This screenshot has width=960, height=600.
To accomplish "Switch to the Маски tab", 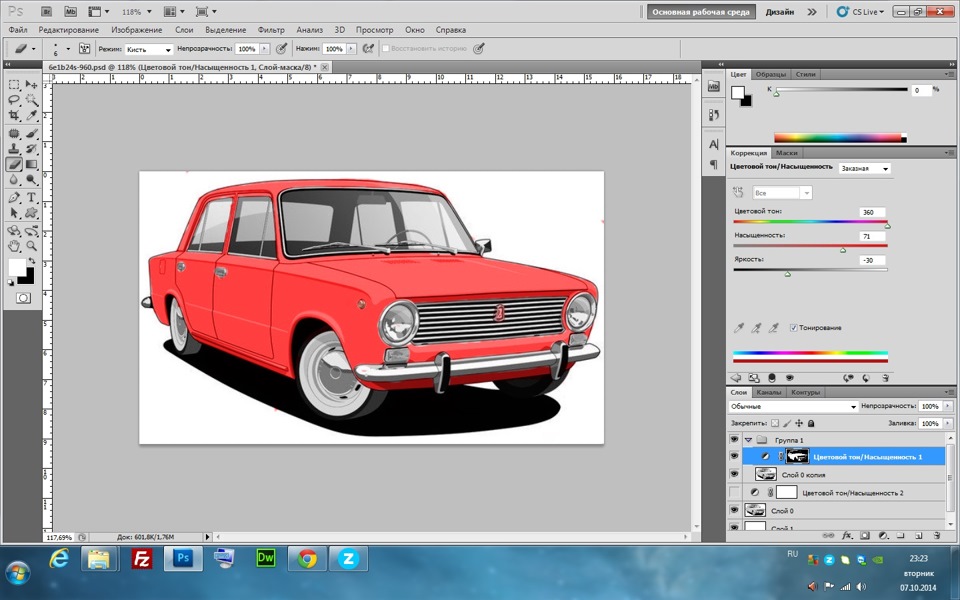I will [786, 153].
